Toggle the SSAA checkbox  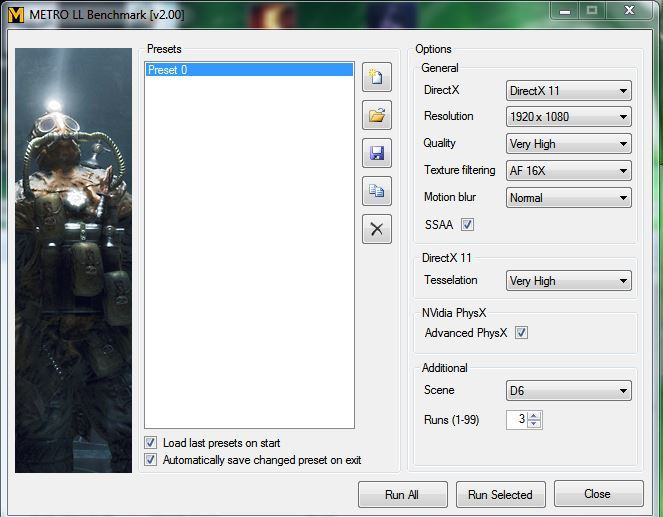(467, 224)
